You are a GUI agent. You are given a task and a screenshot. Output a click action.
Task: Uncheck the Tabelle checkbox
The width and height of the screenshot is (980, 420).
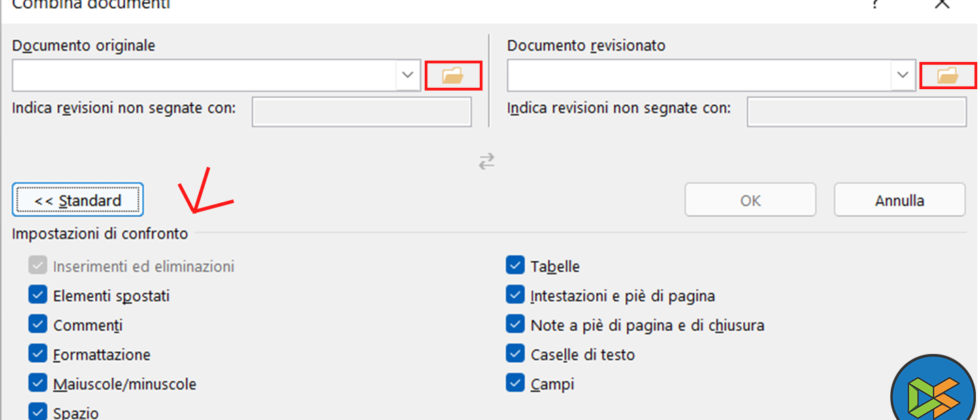[516, 266]
